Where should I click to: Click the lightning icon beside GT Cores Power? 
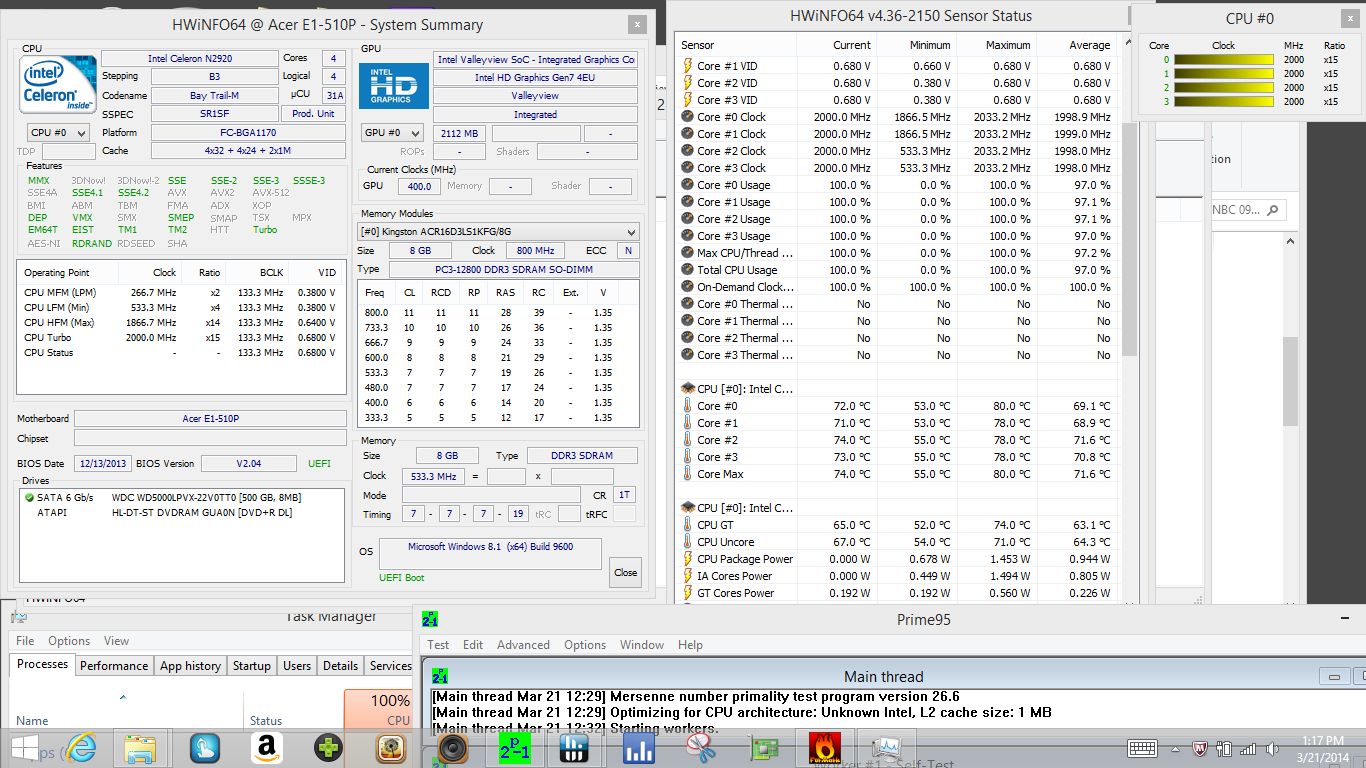[x=687, y=593]
